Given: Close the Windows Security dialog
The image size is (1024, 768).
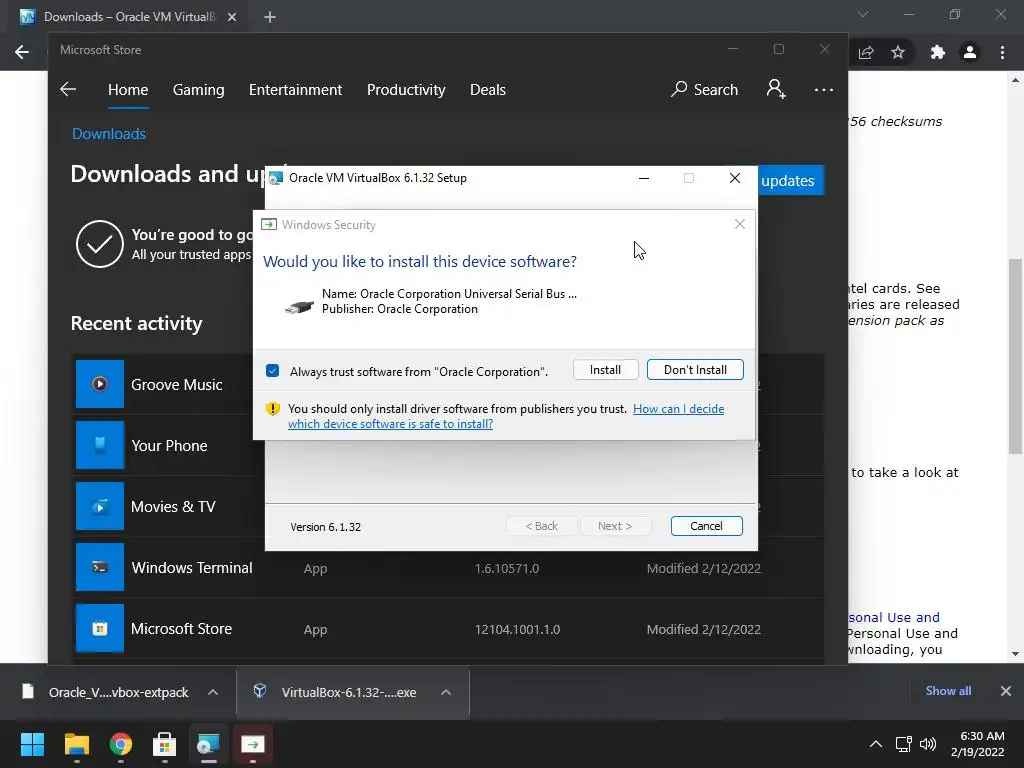Looking at the screenshot, I should point(739,224).
